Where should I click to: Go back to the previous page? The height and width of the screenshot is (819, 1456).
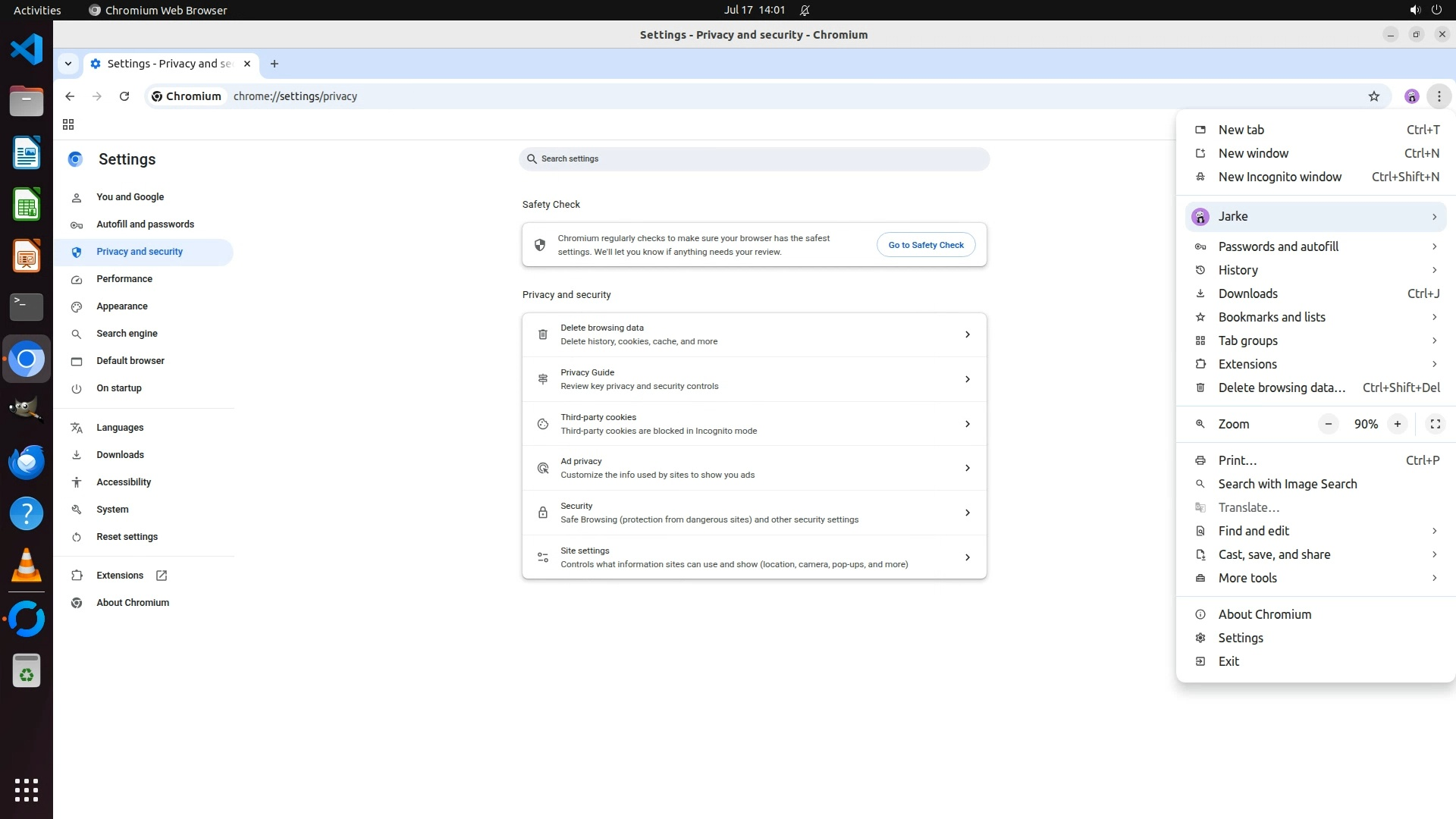click(70, 96)
